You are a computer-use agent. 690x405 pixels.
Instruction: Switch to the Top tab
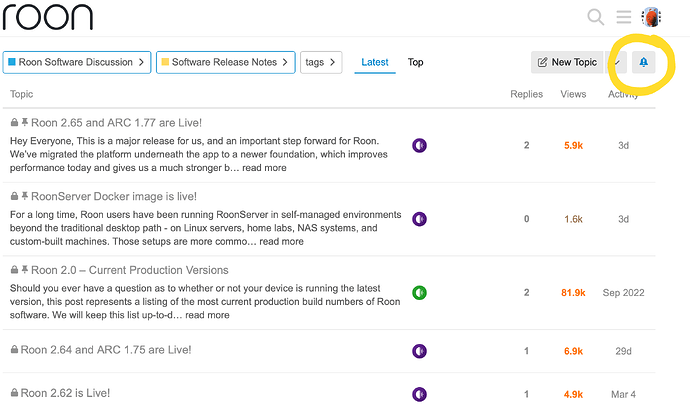pos(415,62)
